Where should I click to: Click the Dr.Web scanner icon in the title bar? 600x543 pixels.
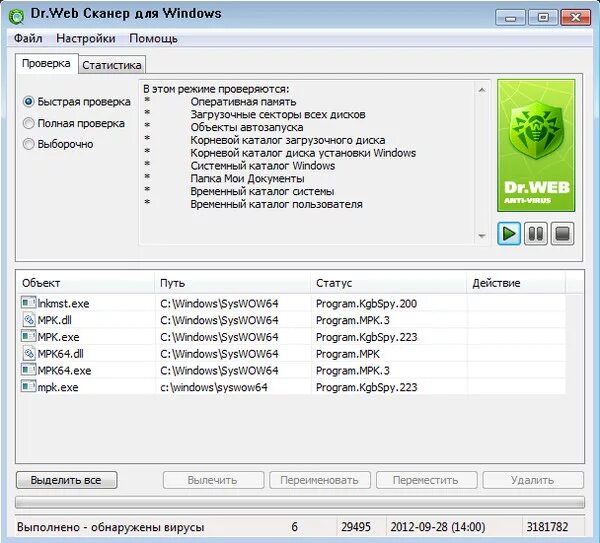click(x=16, y=15)
